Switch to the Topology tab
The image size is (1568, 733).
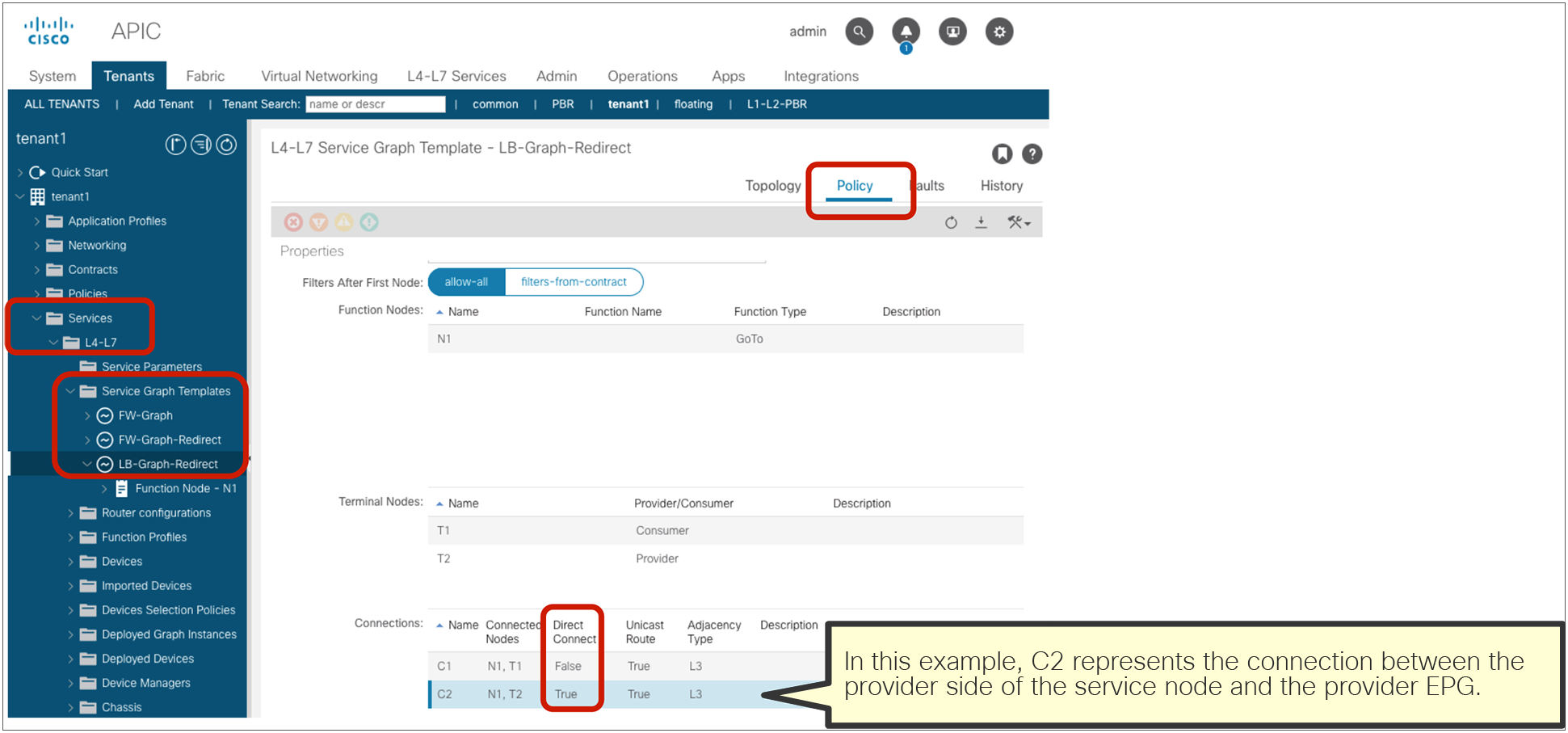click(x=773, y=186)
